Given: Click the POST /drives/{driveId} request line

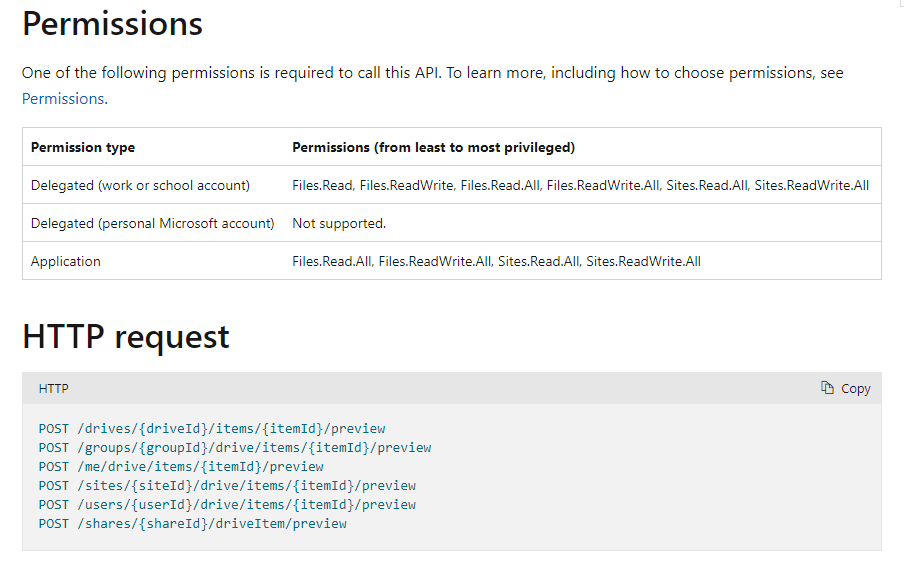Looking at the screenshot, I should [x=212, y=428].
